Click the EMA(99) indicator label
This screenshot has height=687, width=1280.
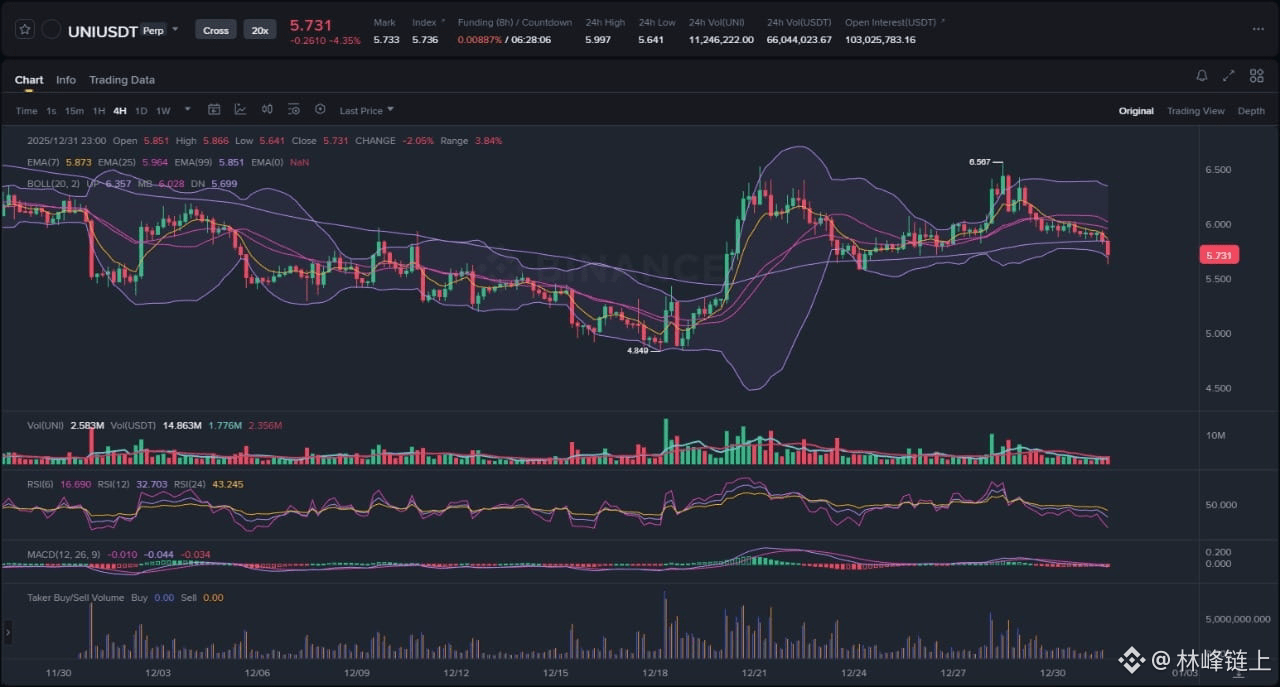[x=194, y=162]
